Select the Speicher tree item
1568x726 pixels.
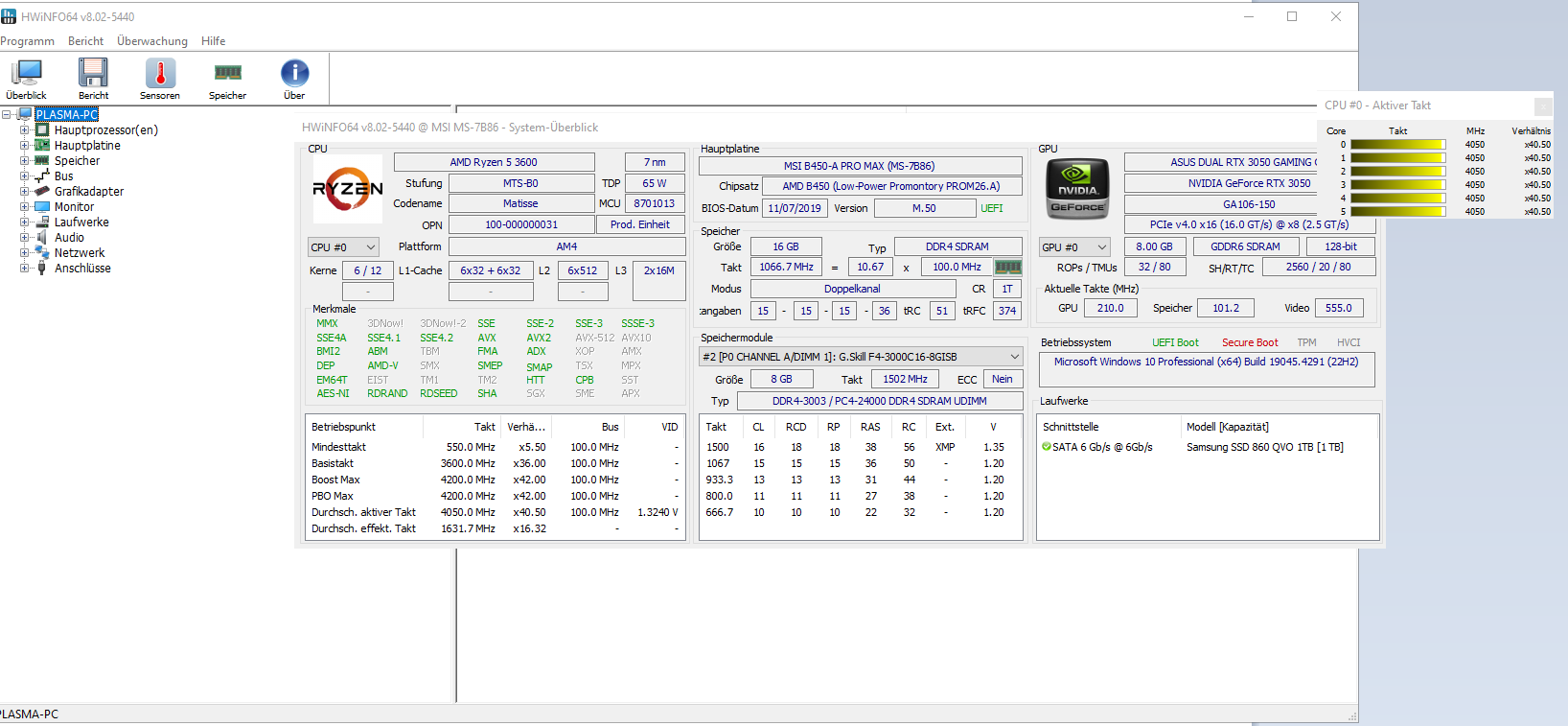coord(77,160)
